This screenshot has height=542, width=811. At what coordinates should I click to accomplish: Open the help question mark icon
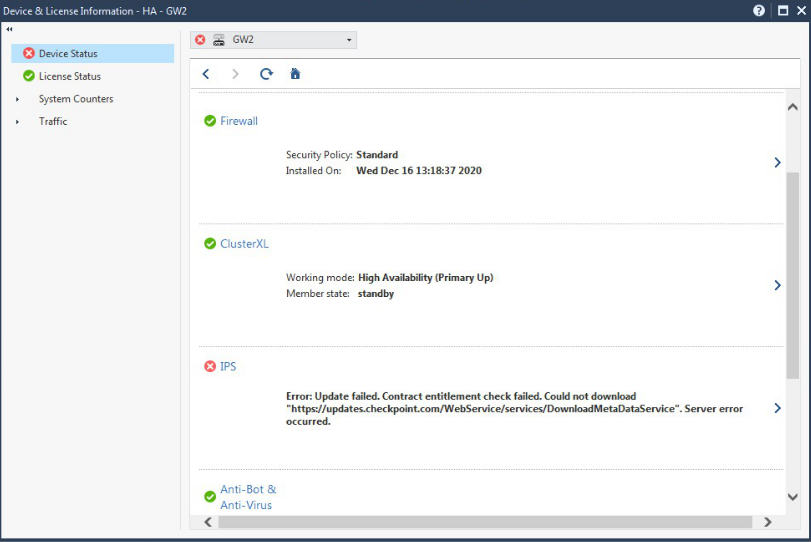pyautogui.click(x=759, y=10)
